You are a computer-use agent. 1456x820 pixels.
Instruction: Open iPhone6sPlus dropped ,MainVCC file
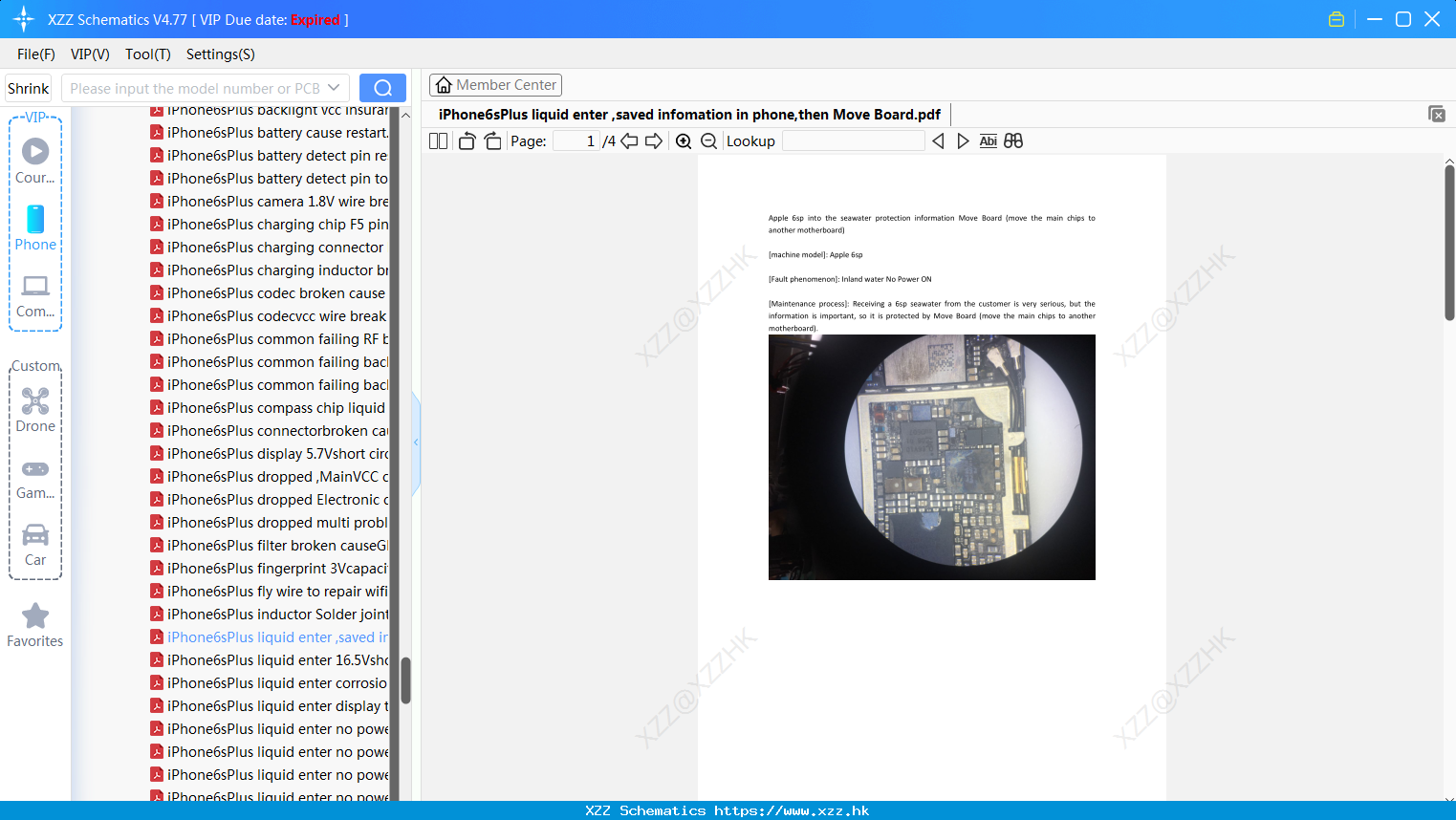pyautogui.click(x=270, y=477)
